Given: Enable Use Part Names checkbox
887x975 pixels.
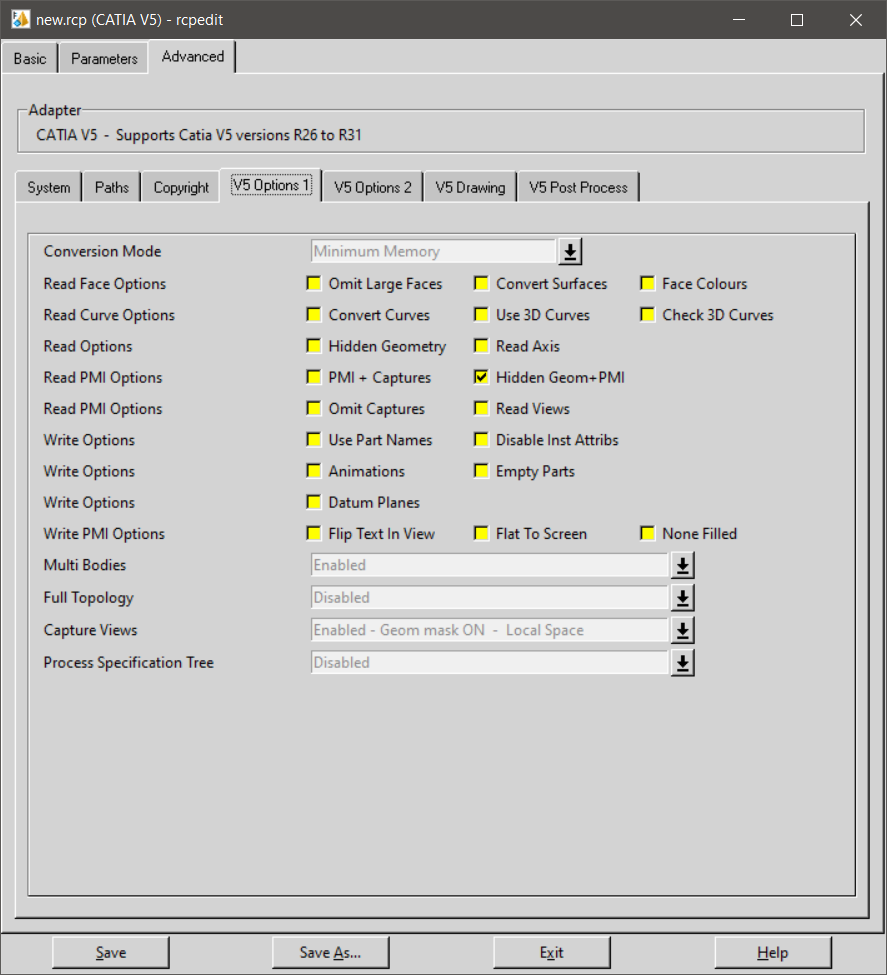Looking at the screenshot, I should pyautogui.click(x=314, y=440).
